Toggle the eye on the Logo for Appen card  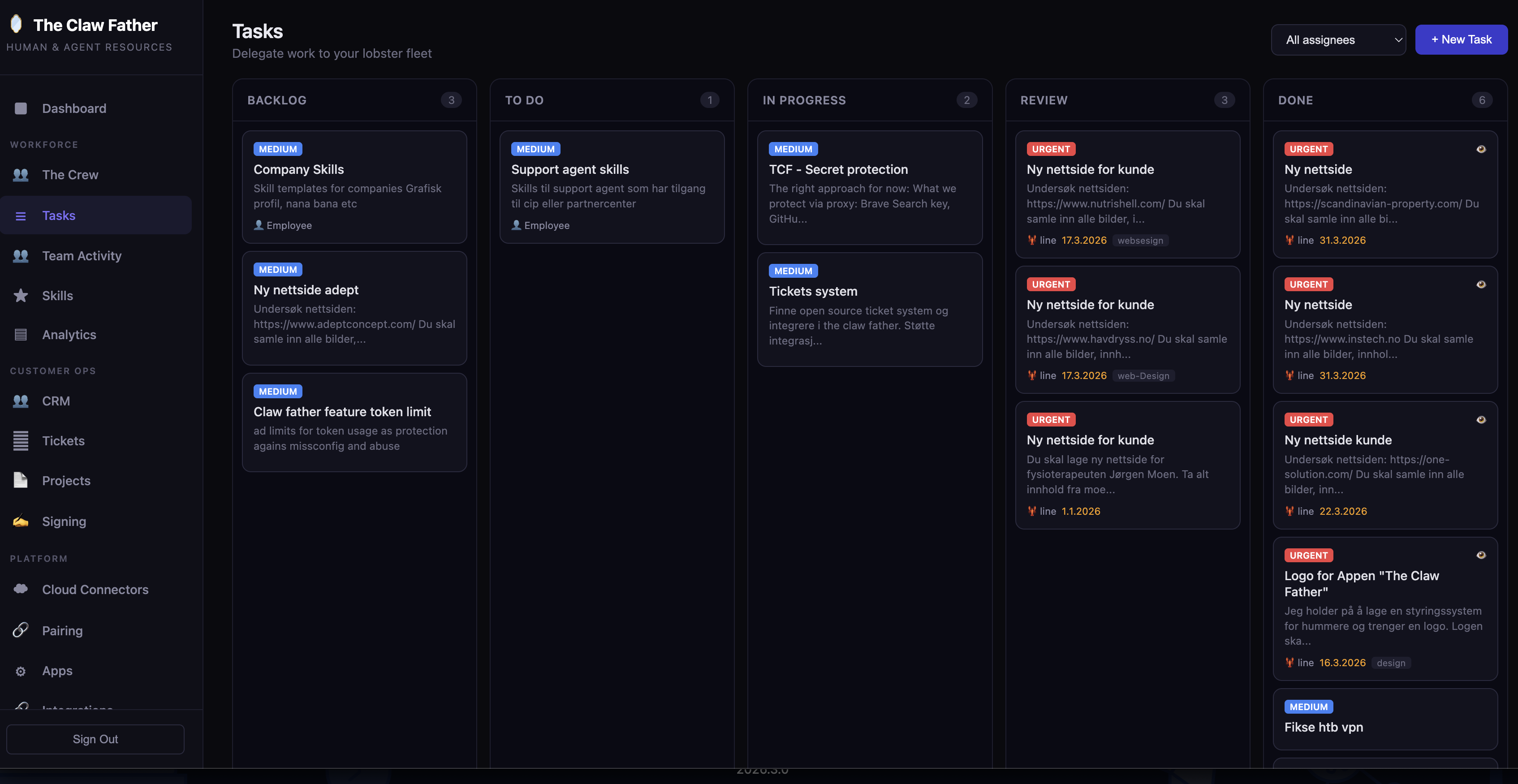[1481, 555]
